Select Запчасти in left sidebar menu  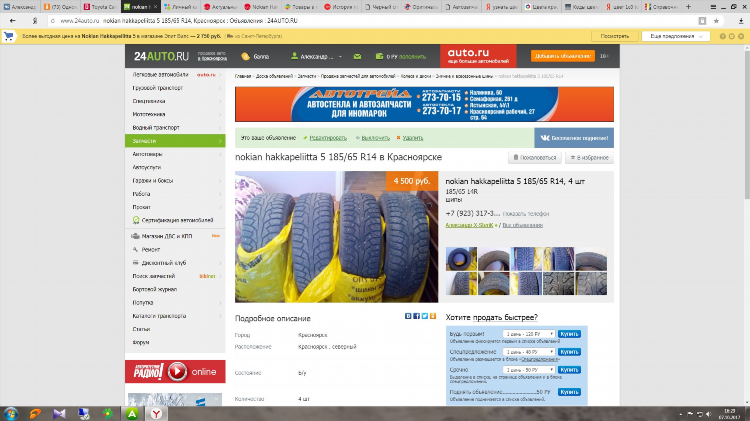click(175, 141)
